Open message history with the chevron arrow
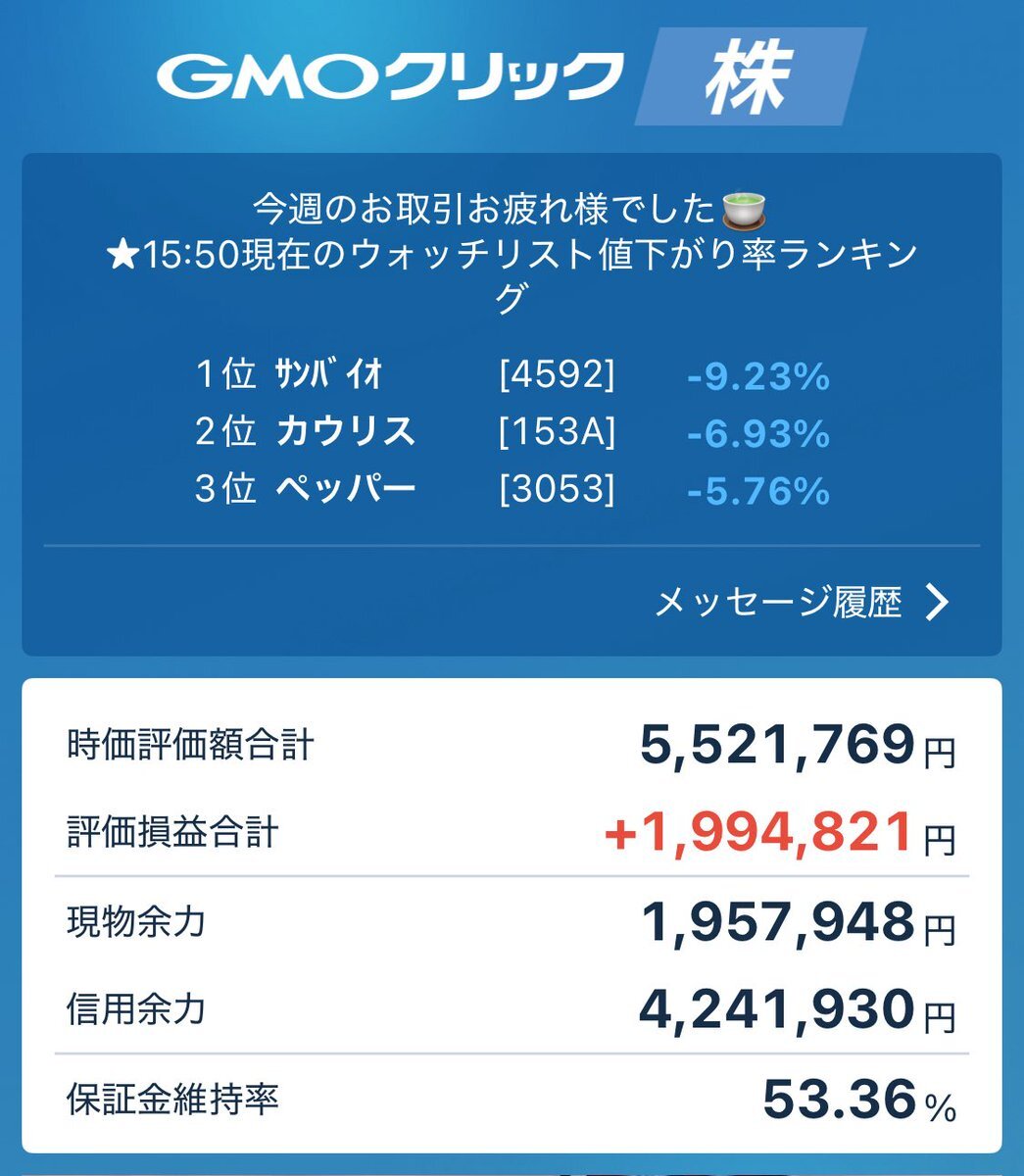 click(937, 602)
